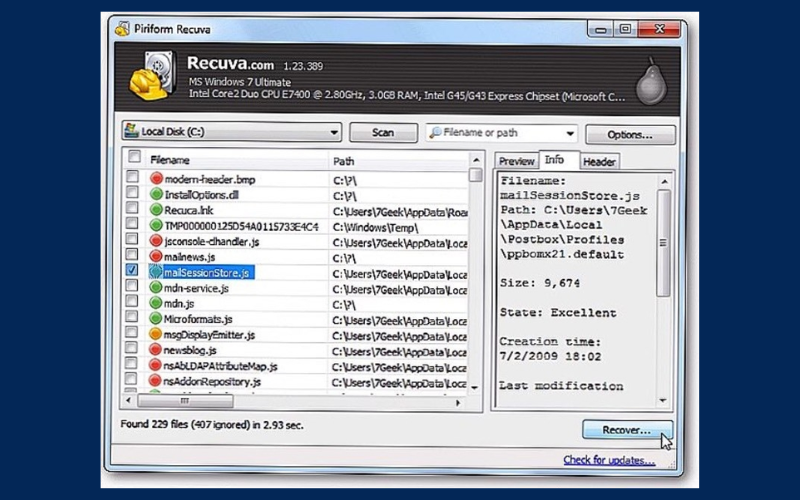Click the red status icon beside mailnews.js
800x500 pixels.
coord(156,257)
